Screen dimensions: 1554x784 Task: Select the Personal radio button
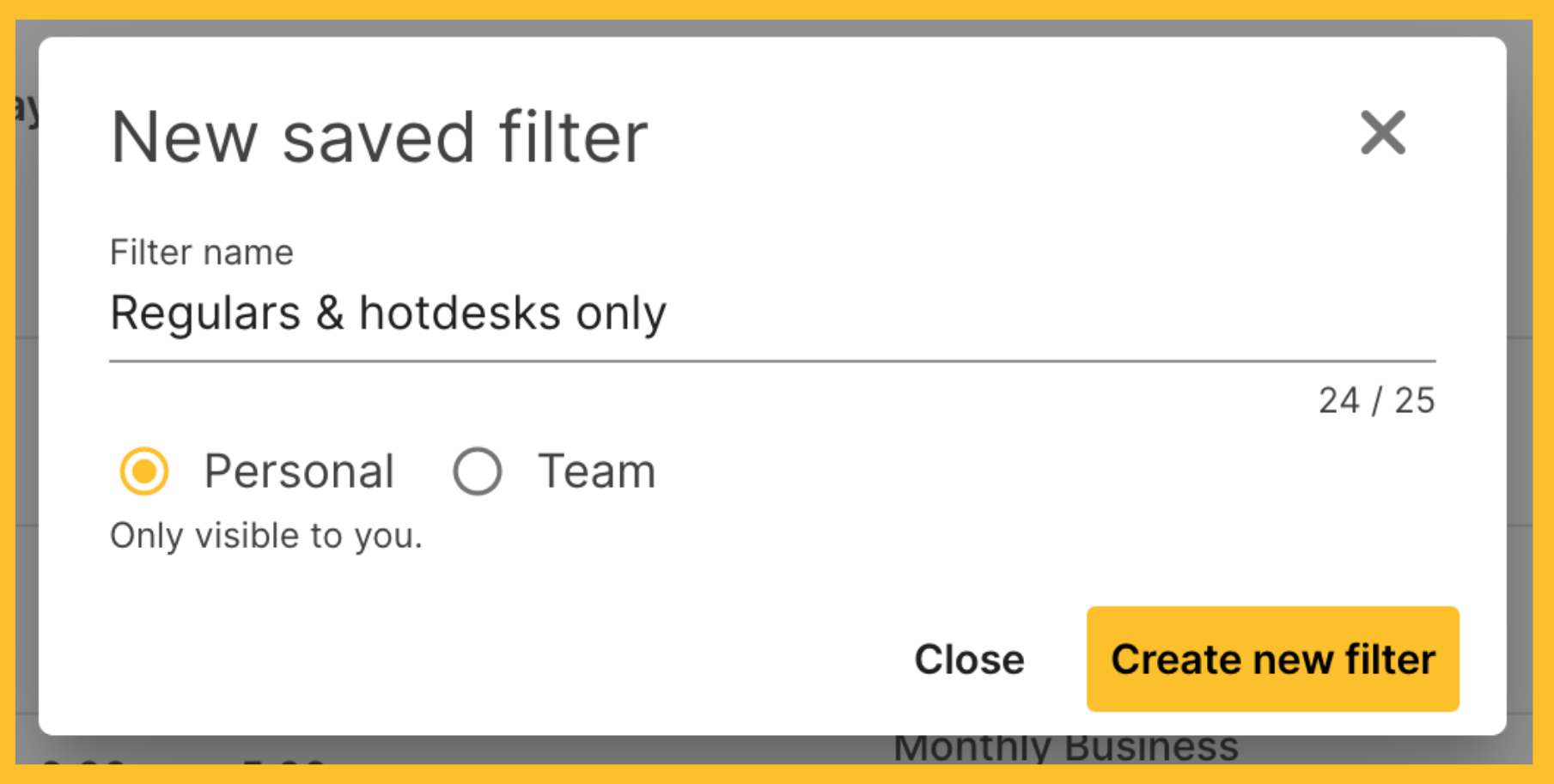pyautogui.click(x=144, y=471)
